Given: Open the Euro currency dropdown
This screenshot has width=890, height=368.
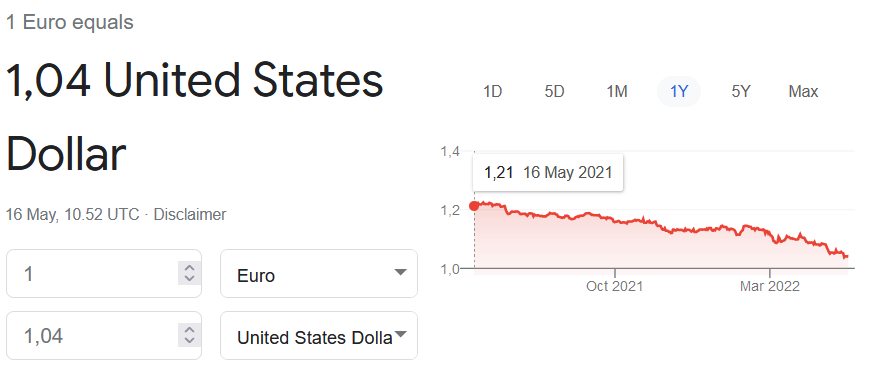Looking at the screenshot, I should coord(318,273).
